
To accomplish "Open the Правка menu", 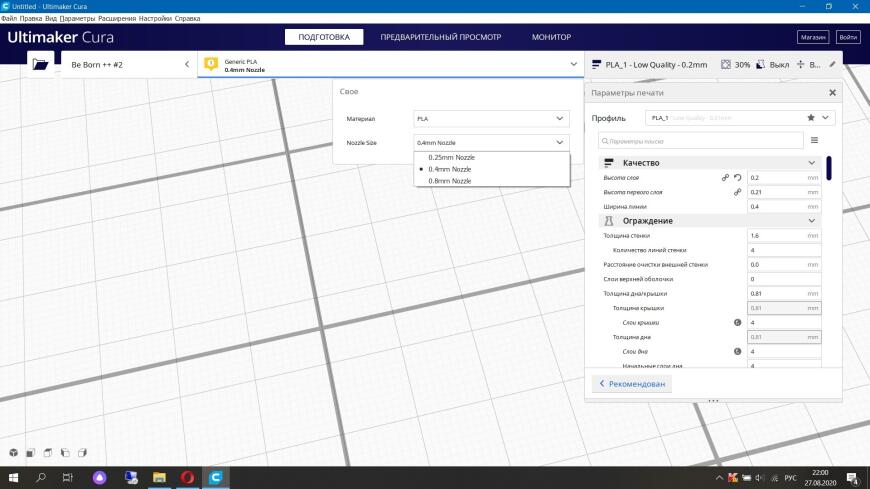I will (x=31, y=18).
